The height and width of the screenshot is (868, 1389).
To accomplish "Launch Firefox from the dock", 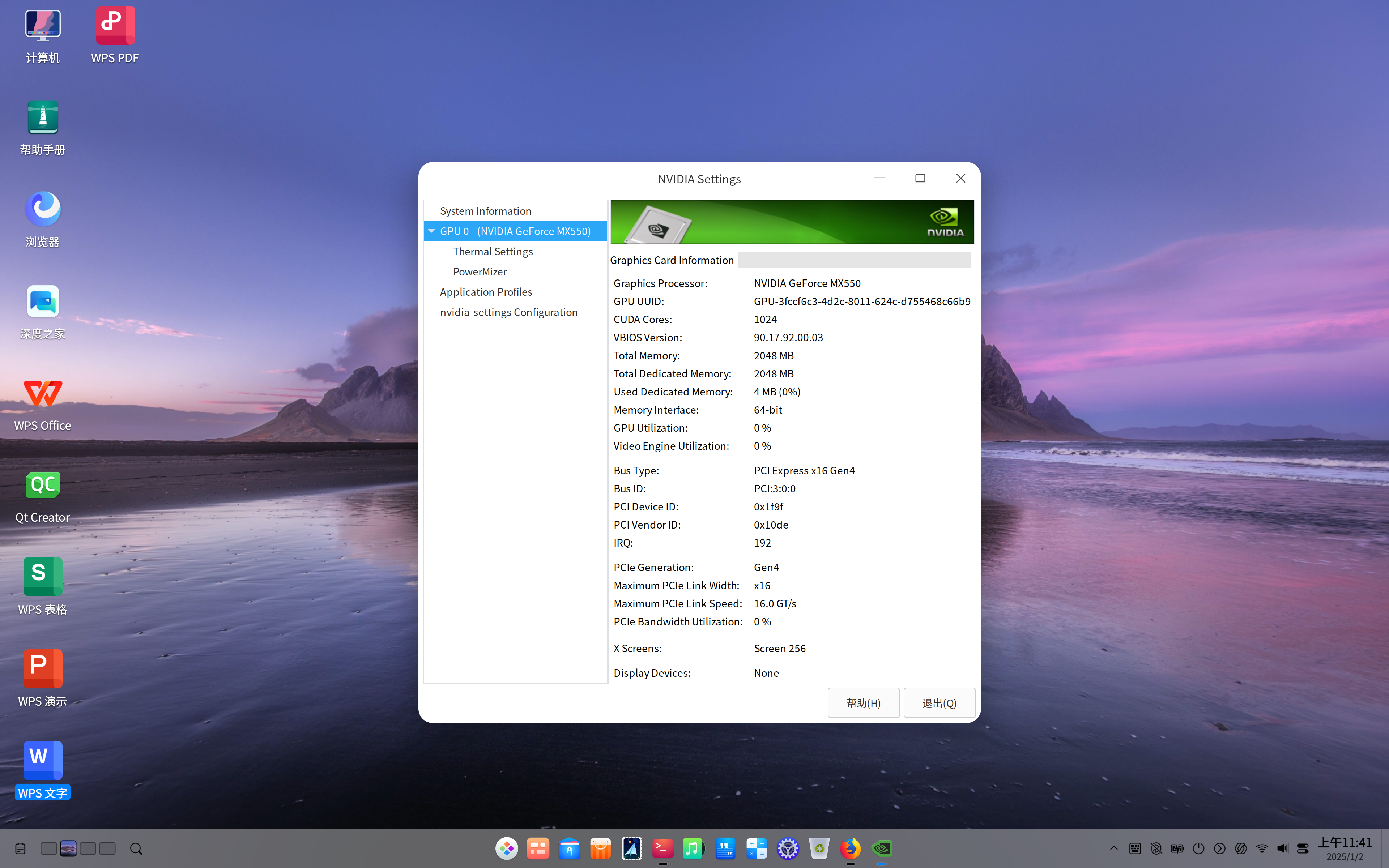I will click(851, 848).
